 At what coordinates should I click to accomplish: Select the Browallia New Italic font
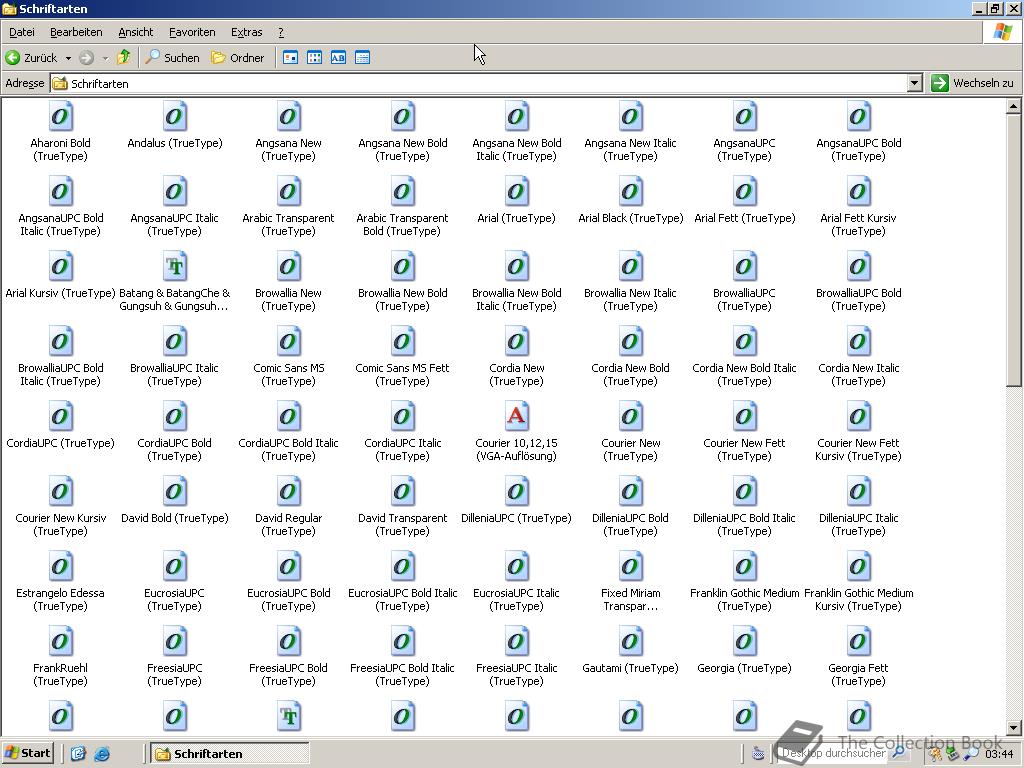point(630,268)
